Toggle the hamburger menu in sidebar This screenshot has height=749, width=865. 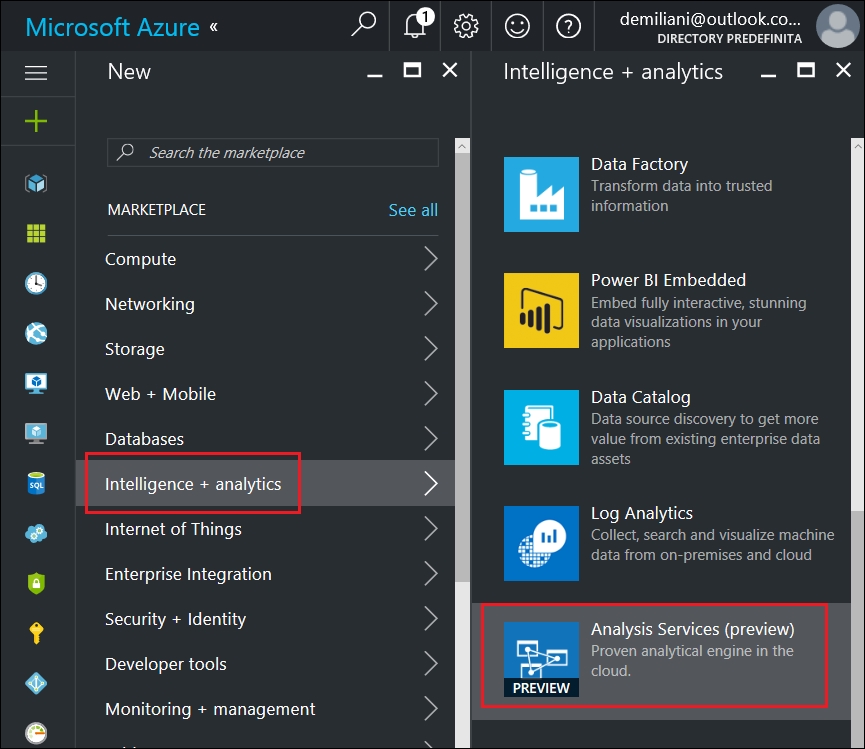pos(36,73)
